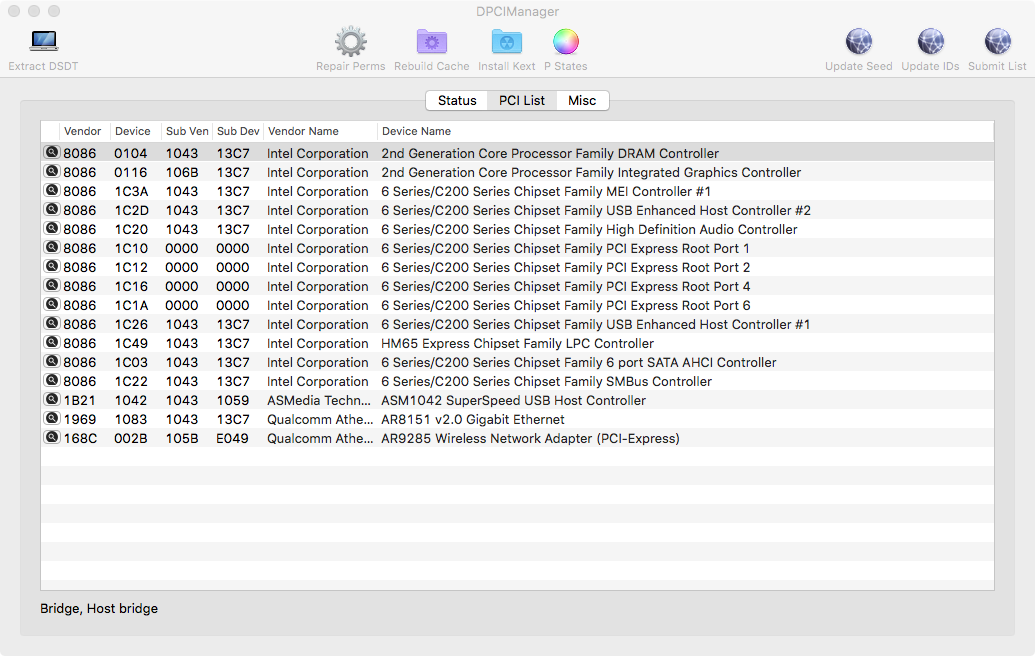Click the 'Bridge, Host bridge' status text
The height and width of the screenshot is (656, 1035).
[x=99, y=608]
